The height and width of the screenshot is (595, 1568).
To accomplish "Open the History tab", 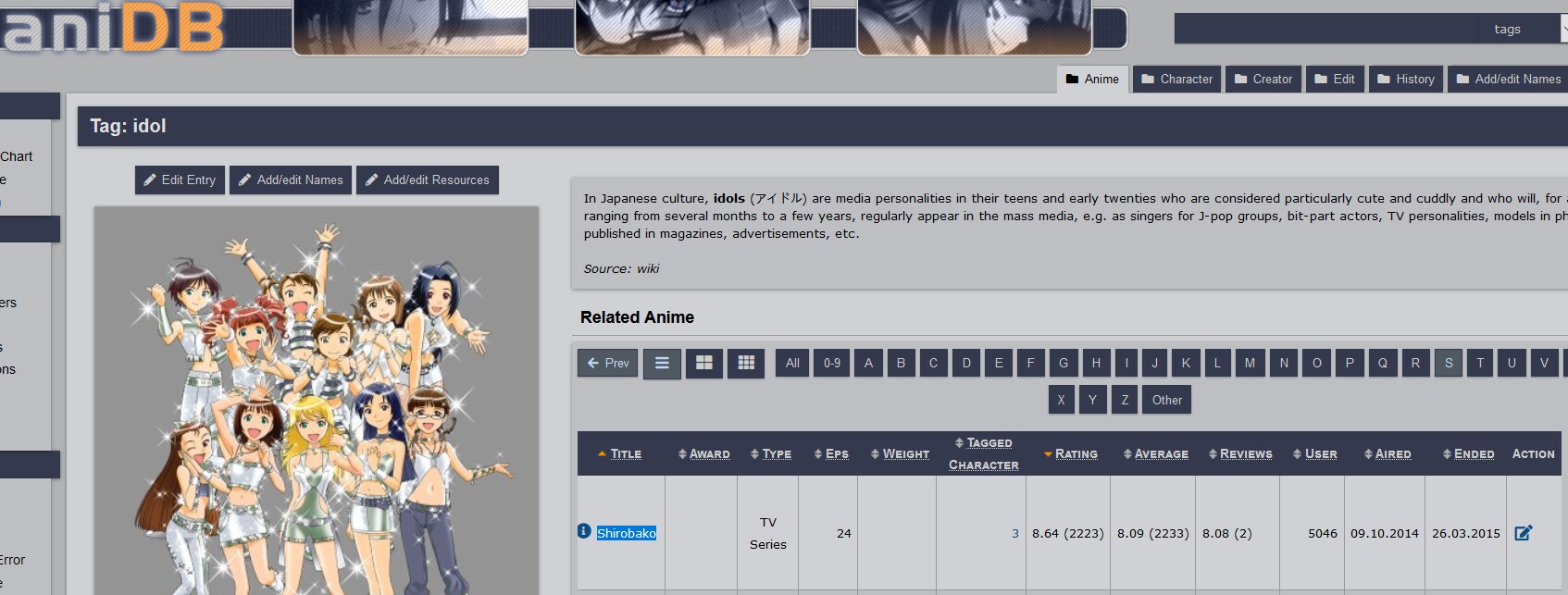I will pos(1406,80).
